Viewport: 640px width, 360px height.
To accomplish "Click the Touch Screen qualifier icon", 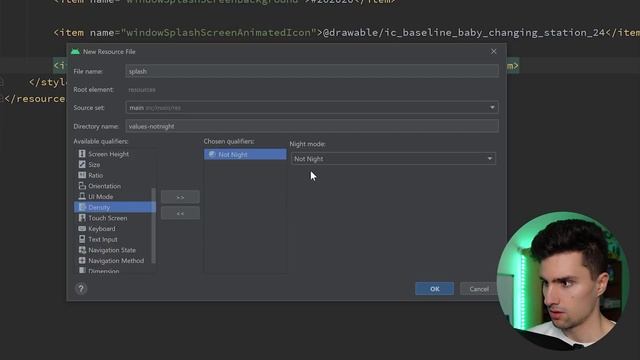I will pos(82,218).
